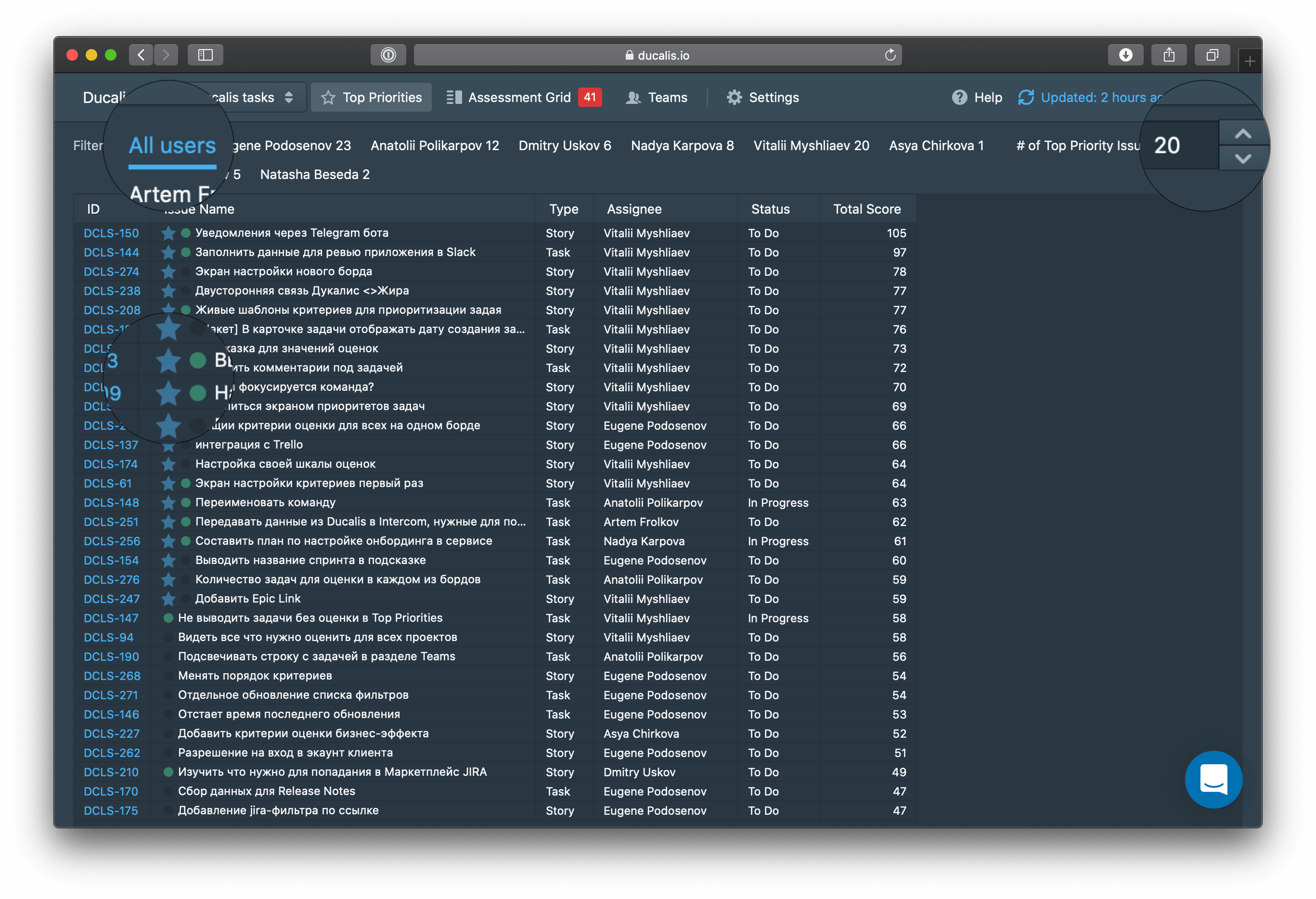Screen dimensions: 1316x899
Task: Click the Intercom chat bubble icon
Action: click(x=1213, y=780)
